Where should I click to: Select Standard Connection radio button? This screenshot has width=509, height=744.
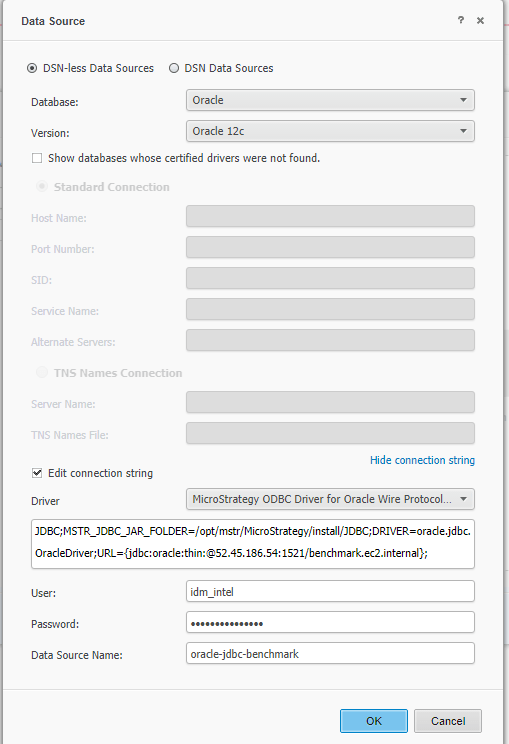[x=42, y=186]
